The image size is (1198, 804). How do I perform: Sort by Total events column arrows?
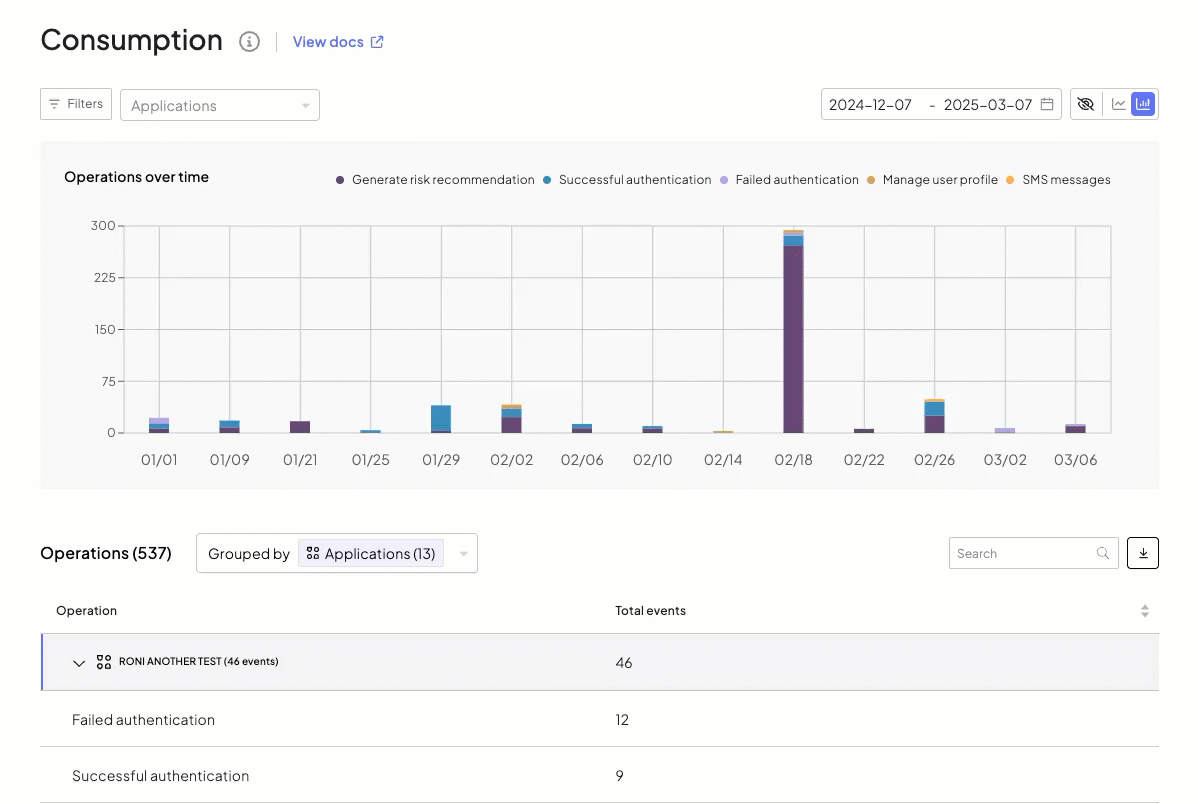(1144, 611)
